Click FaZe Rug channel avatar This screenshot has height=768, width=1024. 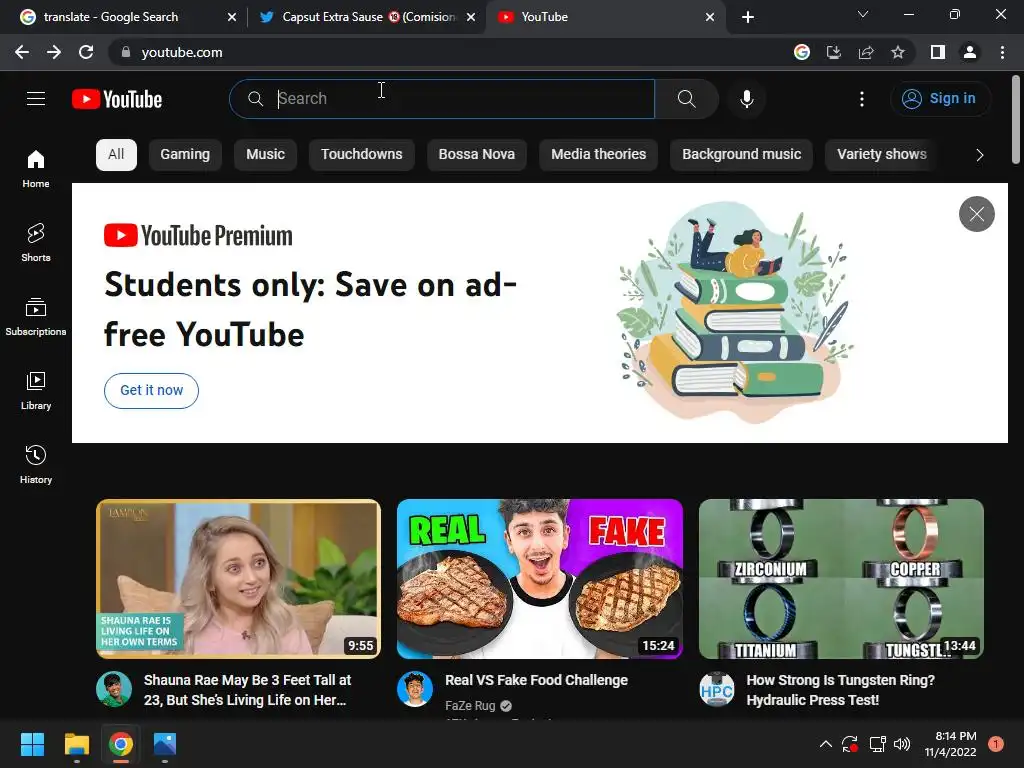(x=415, y=689)
